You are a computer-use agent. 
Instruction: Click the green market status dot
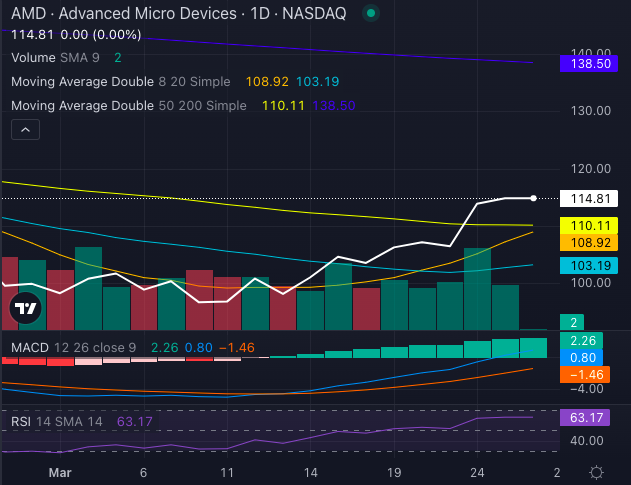coord(371,14)
